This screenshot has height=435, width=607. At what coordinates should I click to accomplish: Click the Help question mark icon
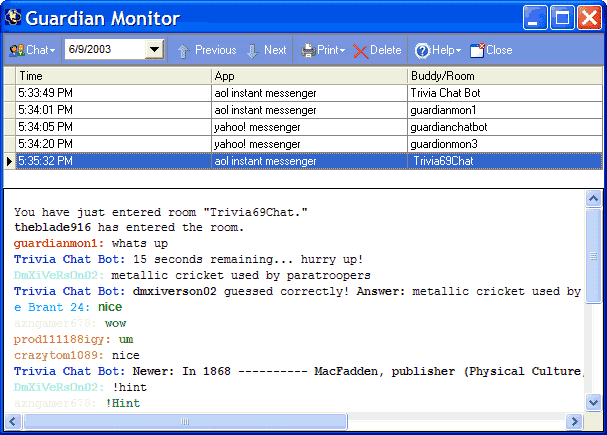pyautogui.click(x=422, y=51)
